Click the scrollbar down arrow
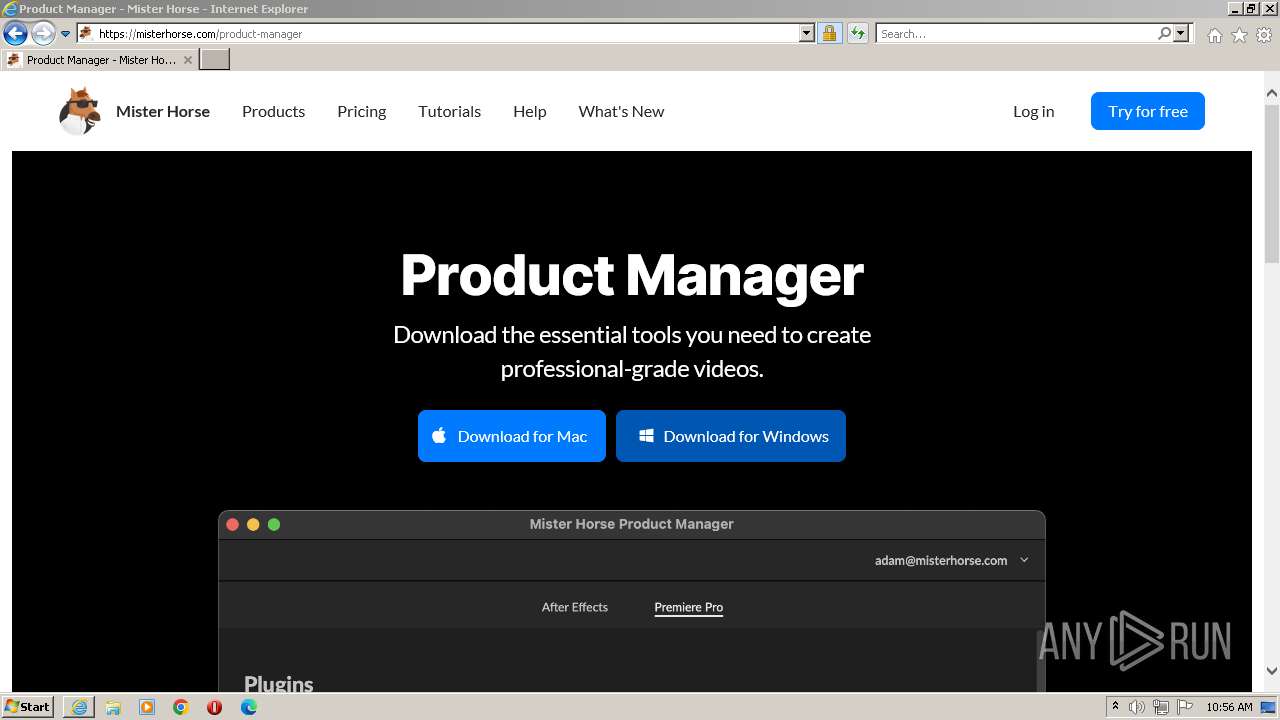The height and width of the screenshot is (720, 1280). click(1272, 672)
